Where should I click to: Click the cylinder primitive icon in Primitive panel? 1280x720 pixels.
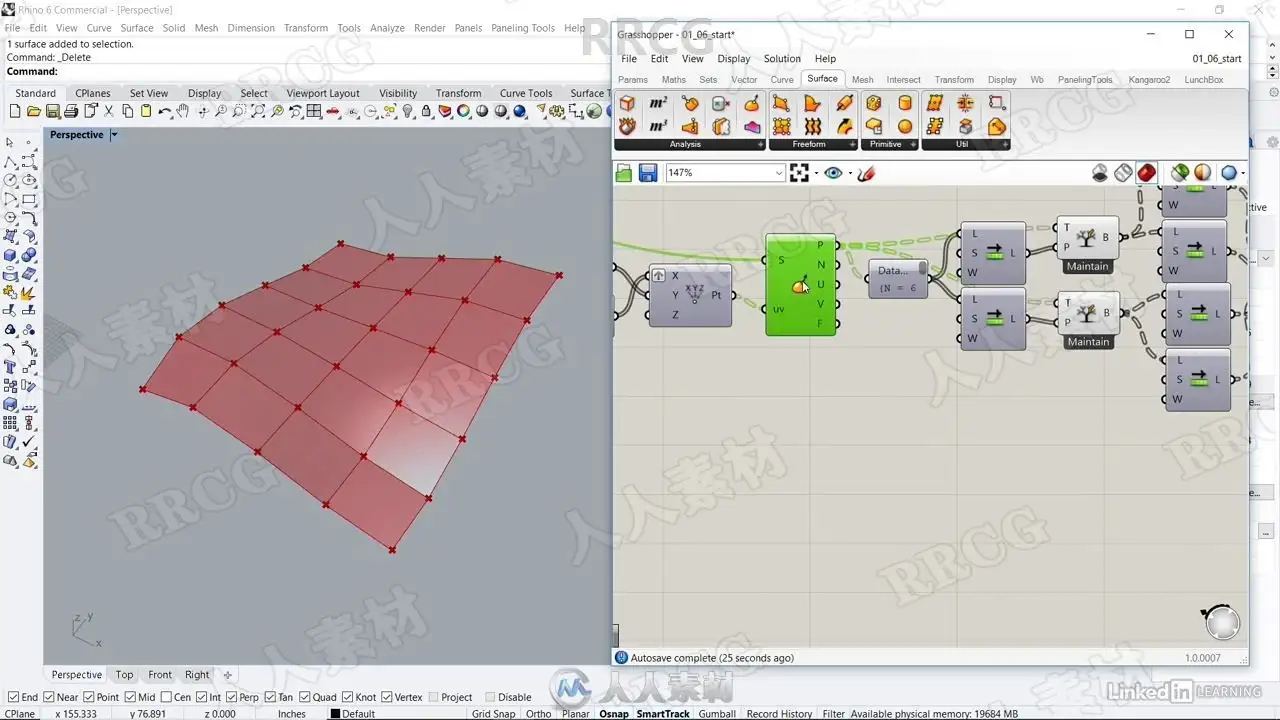(905, 103)
